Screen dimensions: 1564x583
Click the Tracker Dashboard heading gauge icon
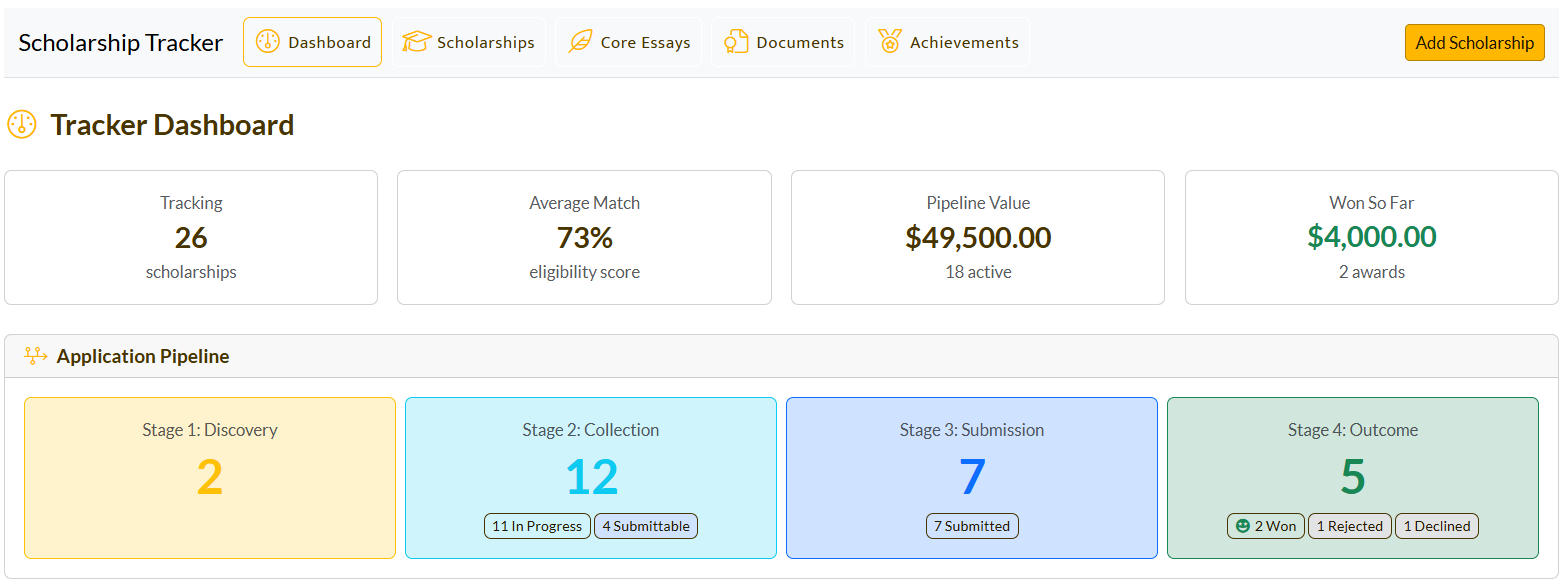(x=22, y=125)
